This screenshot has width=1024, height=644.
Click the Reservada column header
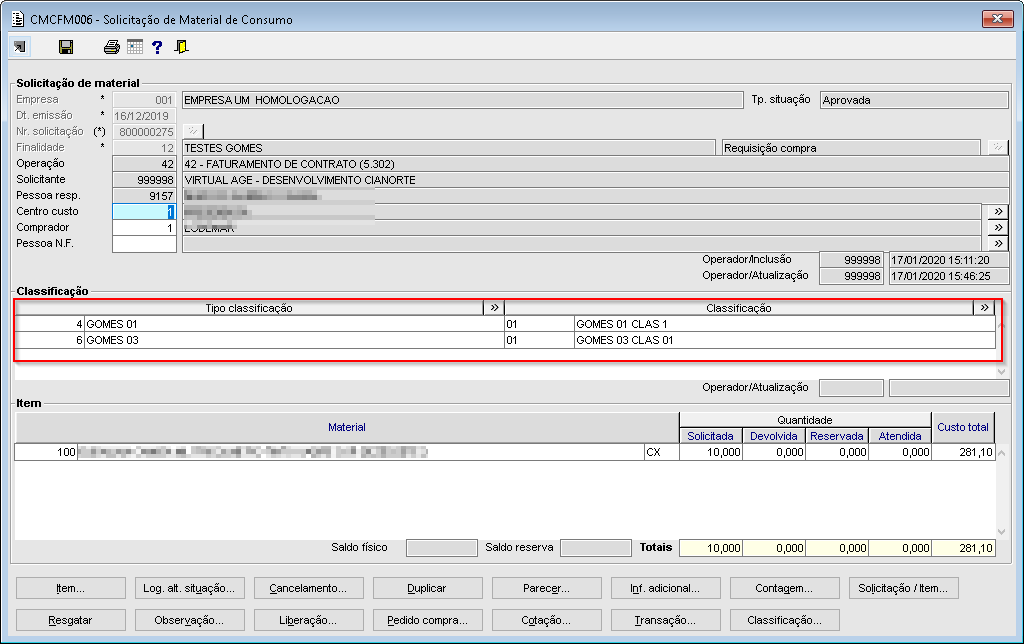[837, 436]
